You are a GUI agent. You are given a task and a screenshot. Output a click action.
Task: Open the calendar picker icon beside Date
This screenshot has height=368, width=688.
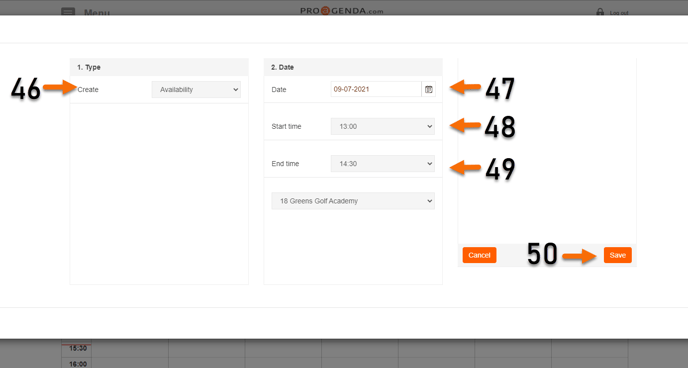[429, 89]
